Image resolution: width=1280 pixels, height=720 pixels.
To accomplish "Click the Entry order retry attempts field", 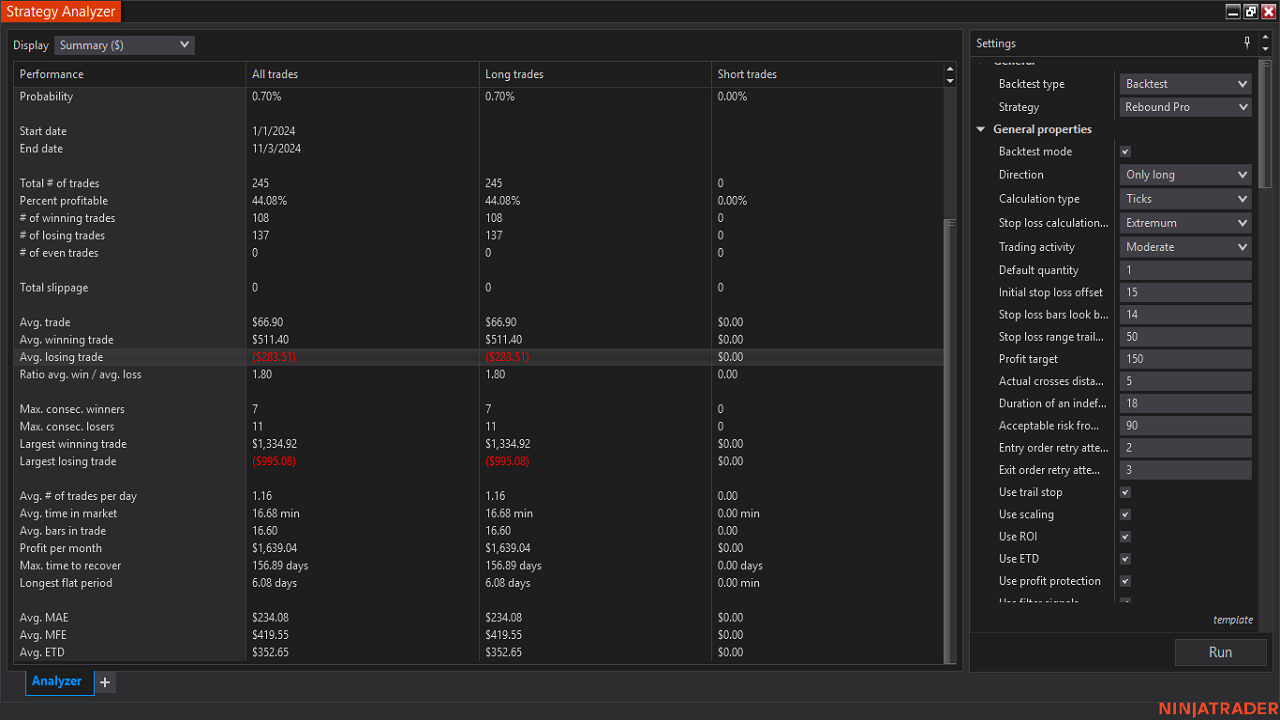I will coord(1186,448).
